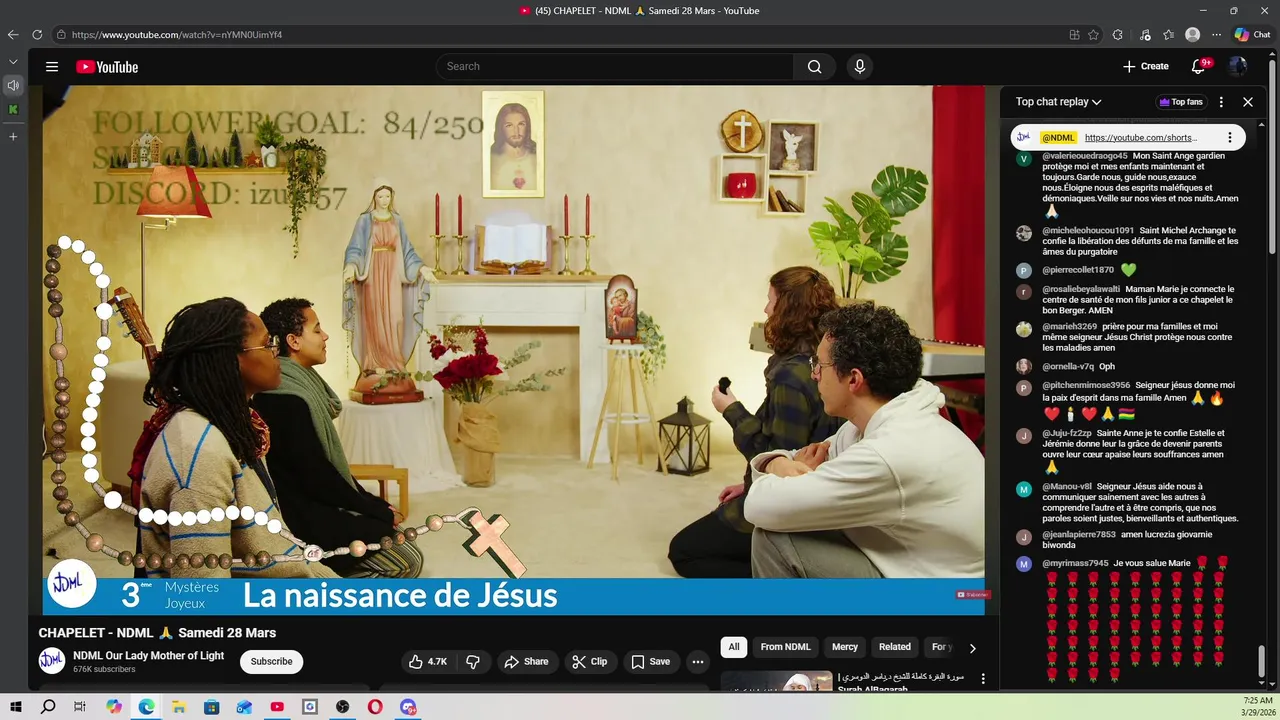
Task: Select the From NDML filter chip
Action: [x=786, y=647]
